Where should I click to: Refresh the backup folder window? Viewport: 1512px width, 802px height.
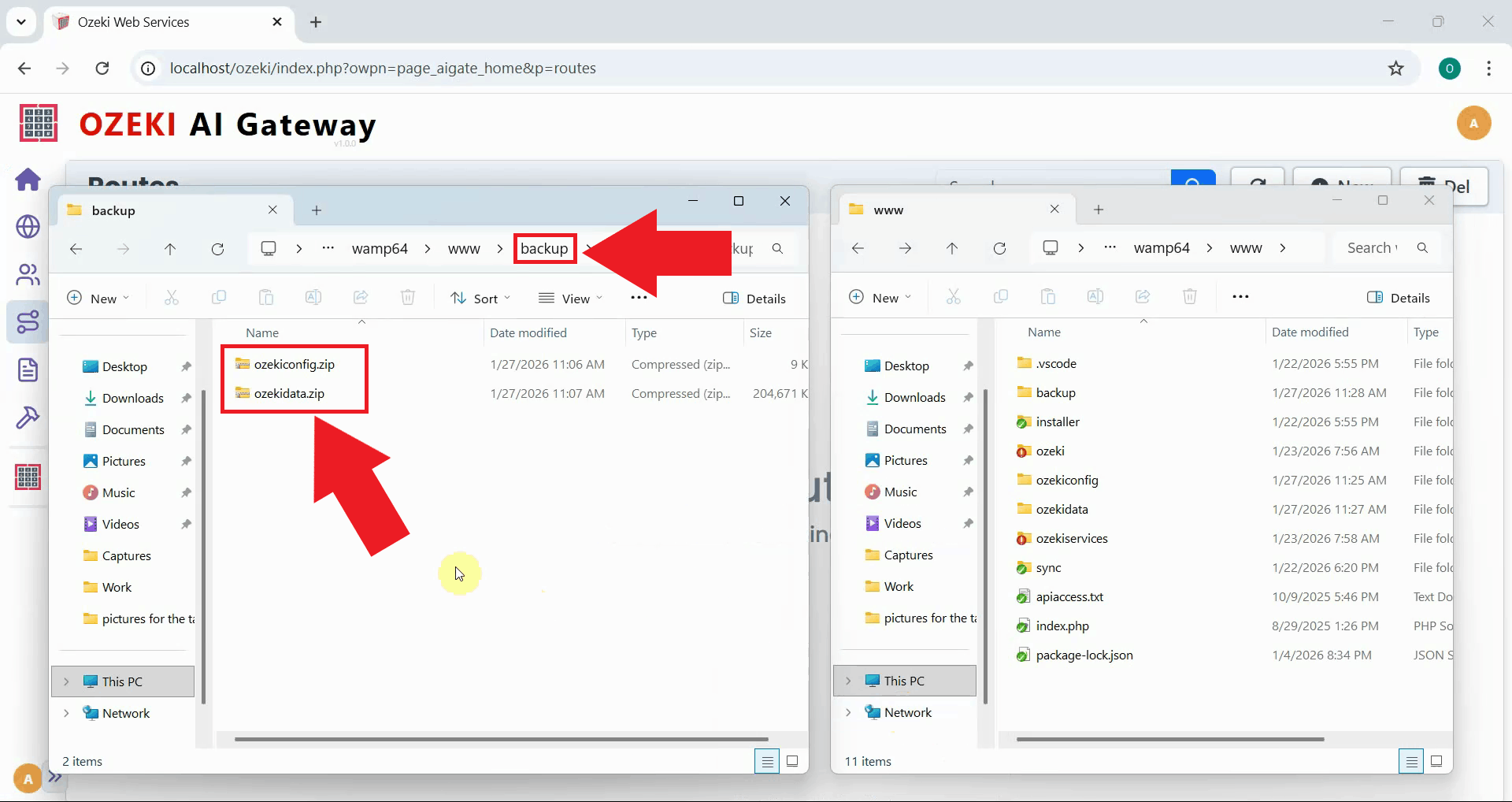(x=217, y=249)
